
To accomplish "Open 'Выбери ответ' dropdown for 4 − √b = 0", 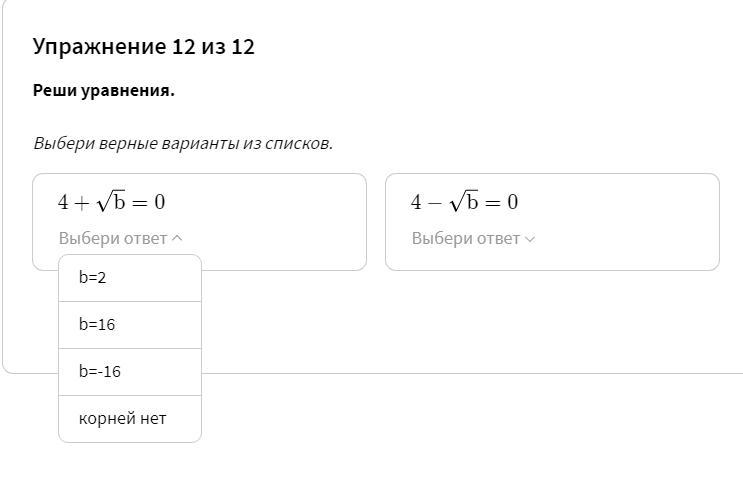I will coord(473,238).
